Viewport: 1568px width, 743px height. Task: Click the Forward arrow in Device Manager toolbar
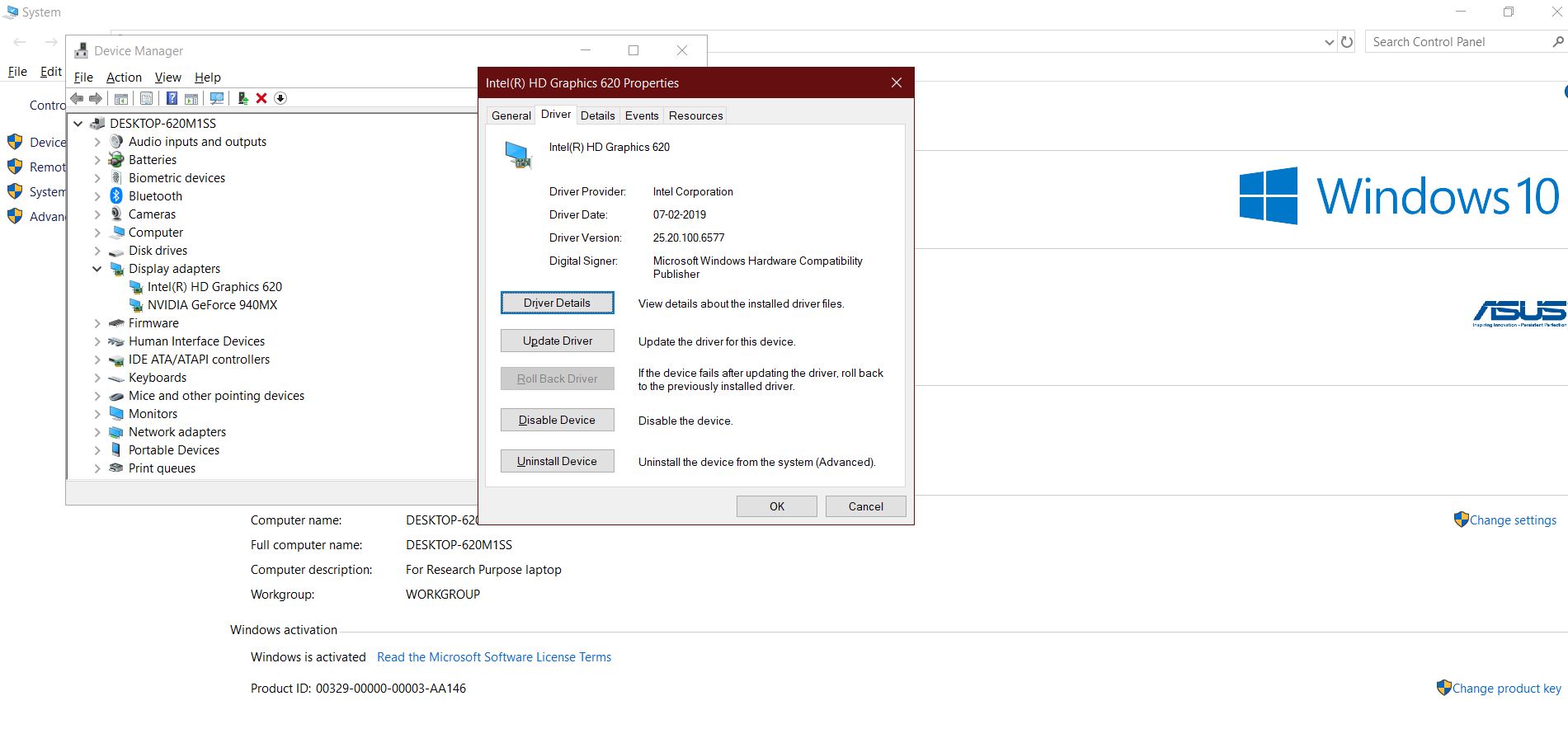pos(96,98)
